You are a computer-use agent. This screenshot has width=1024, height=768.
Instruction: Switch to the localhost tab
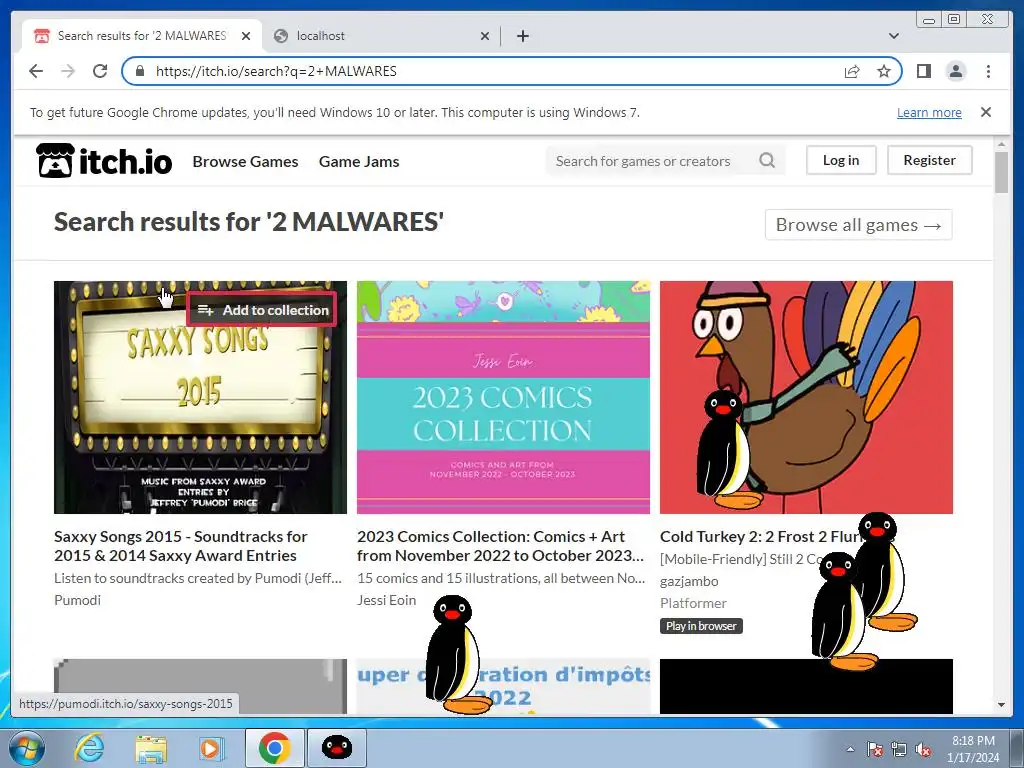point(382,36)
